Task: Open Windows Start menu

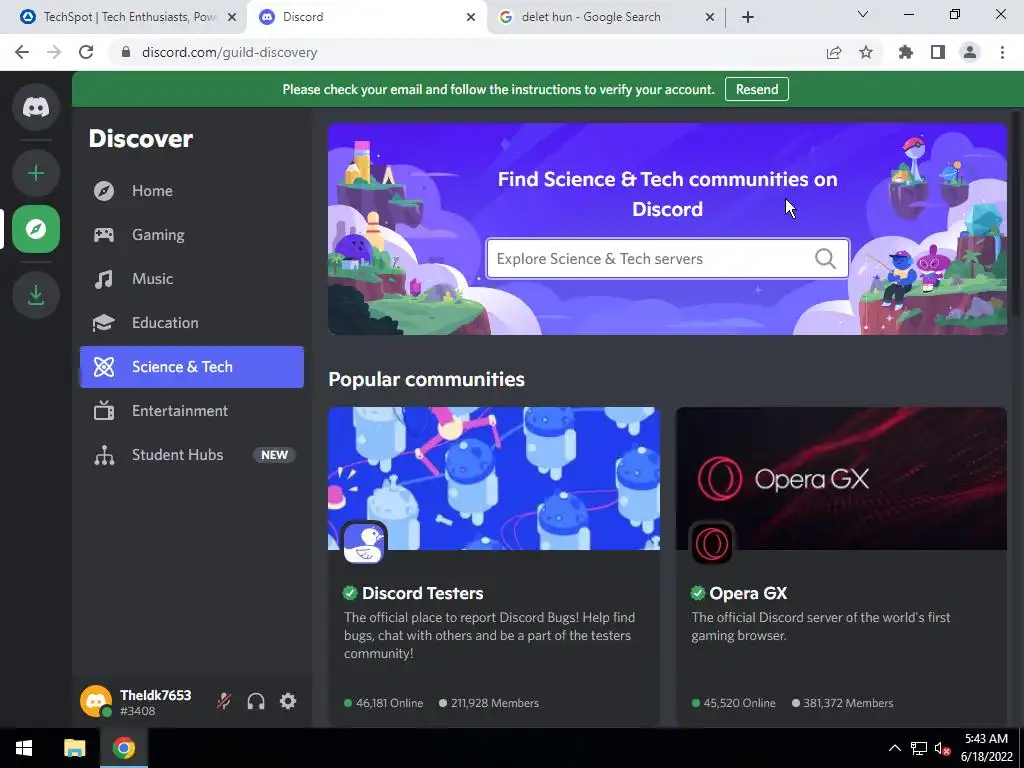Action: pos(24,748)
